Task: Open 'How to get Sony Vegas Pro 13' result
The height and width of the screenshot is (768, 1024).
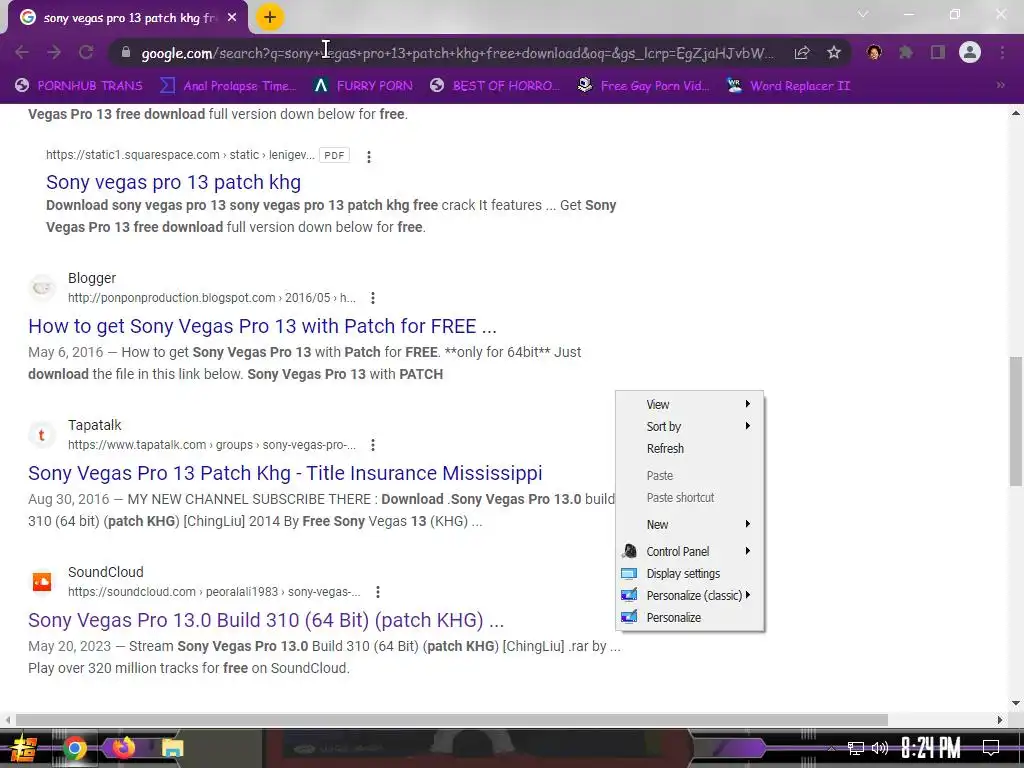Action: point(263,326)
